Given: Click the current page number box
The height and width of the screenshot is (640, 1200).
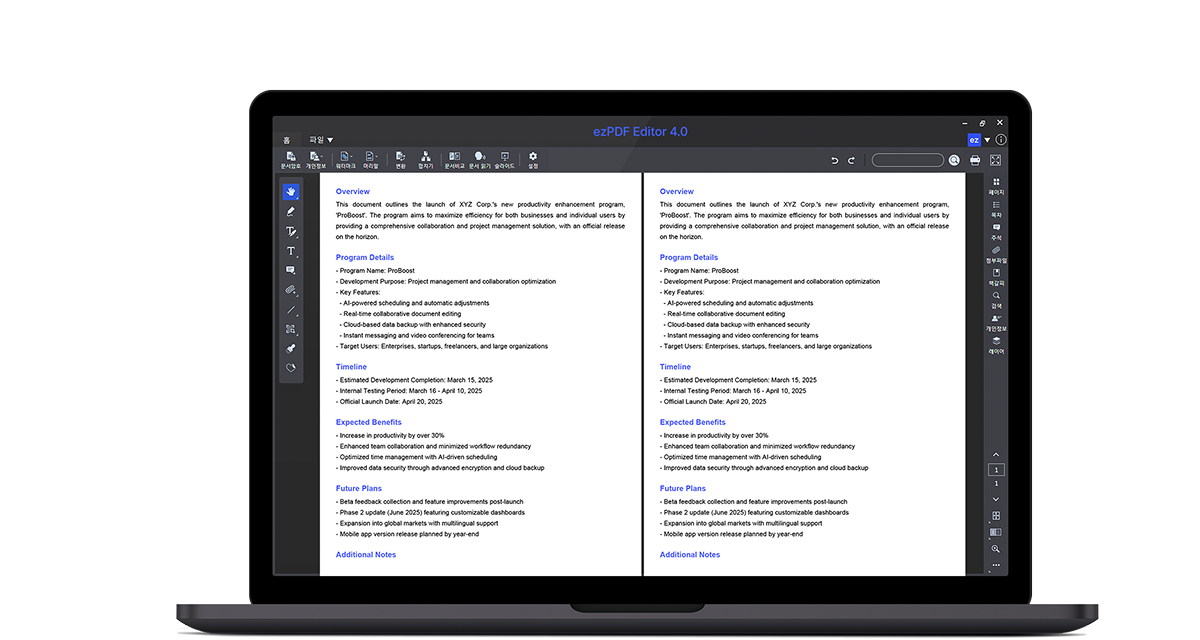Looking at the screenshot, I should point(996,470).
